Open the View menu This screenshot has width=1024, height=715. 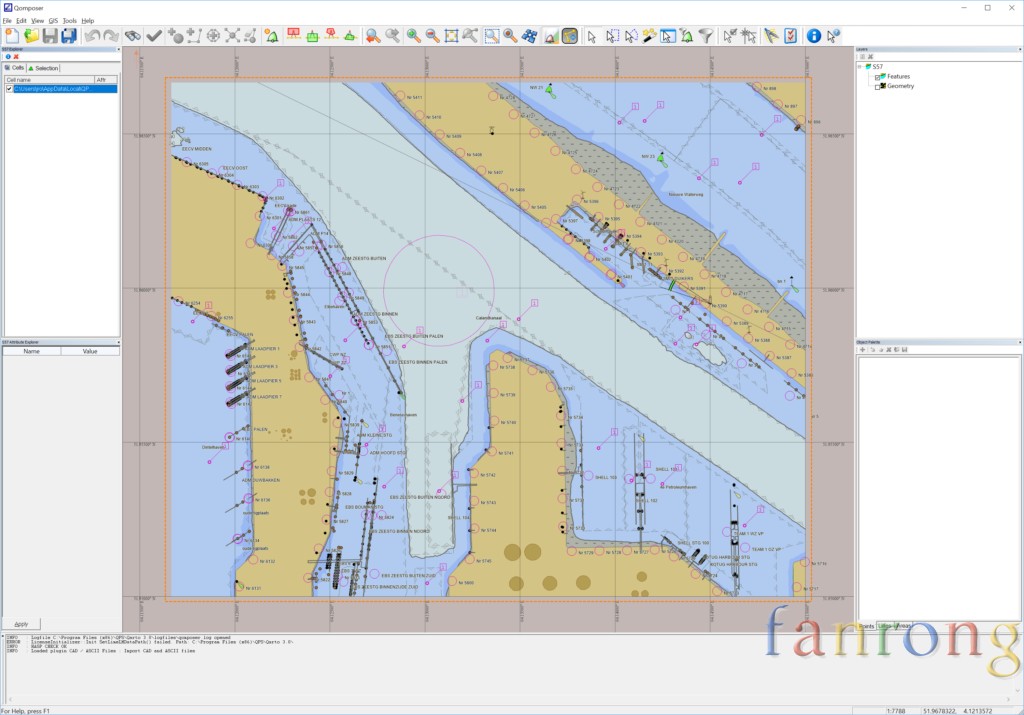(x=38, y=21)
